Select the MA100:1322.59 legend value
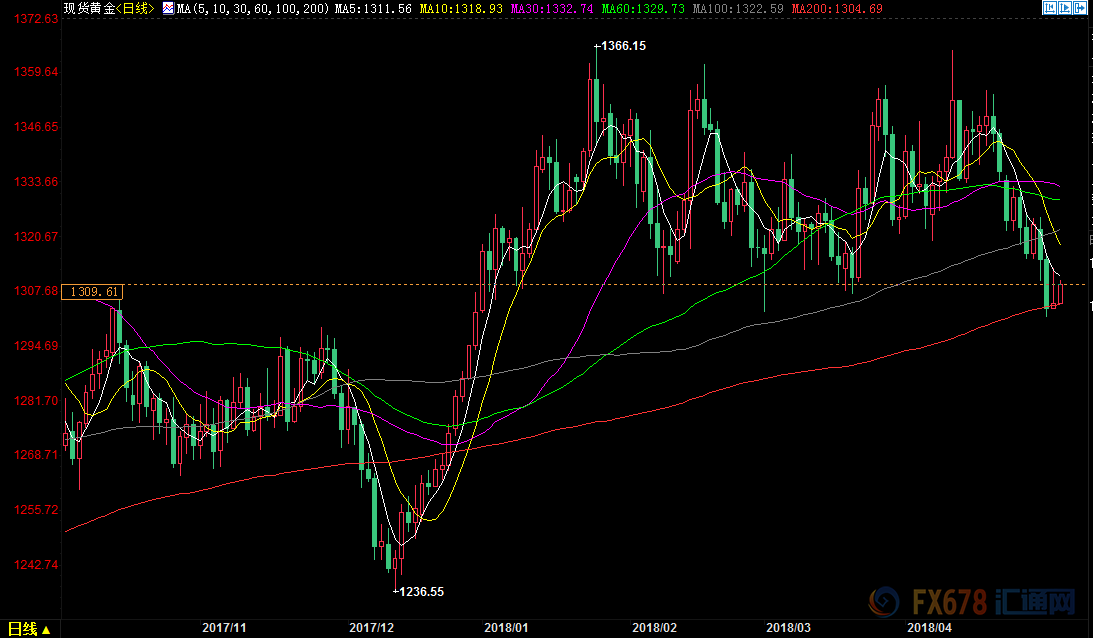Screen dimensions: 1093x638 click(x=738, y=9)
